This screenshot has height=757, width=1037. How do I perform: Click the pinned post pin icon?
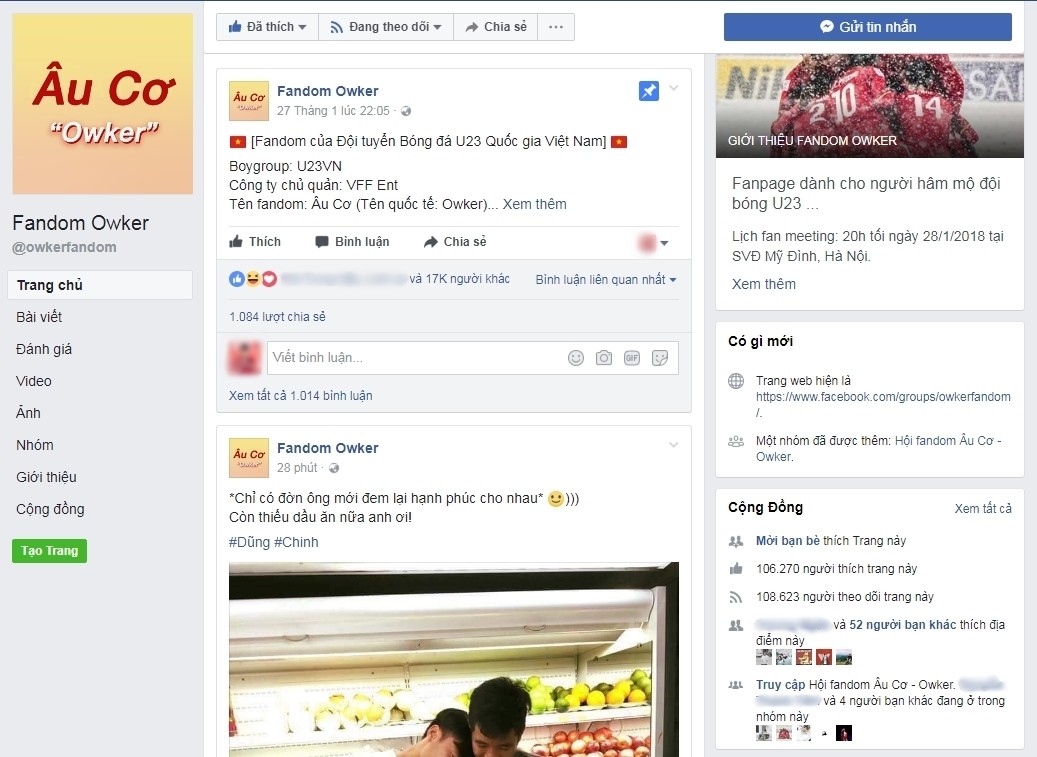[648, 91]
